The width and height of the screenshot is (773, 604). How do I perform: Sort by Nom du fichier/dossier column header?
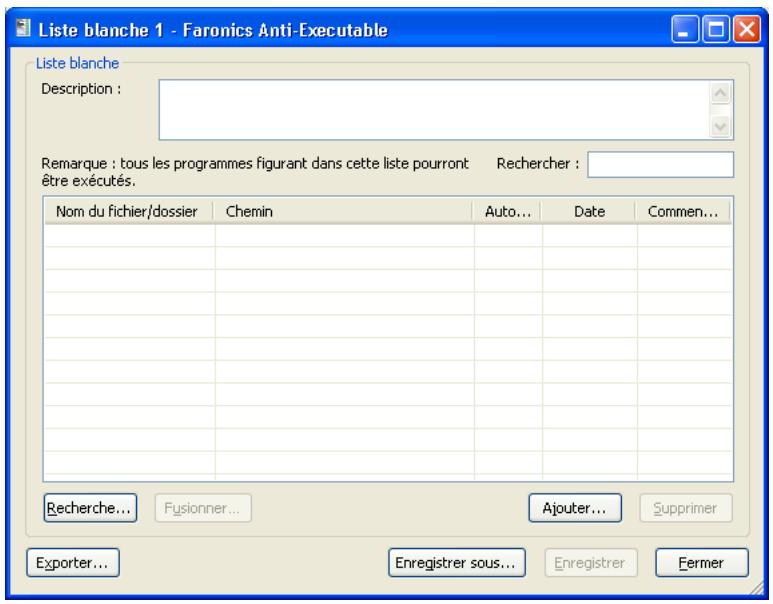(129, 212)
